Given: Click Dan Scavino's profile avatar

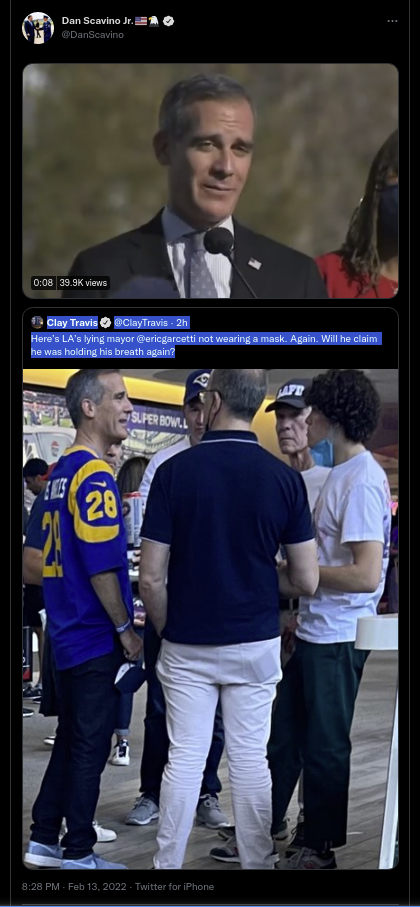Looking at the screenshot, I should click(x=38, y=27).
